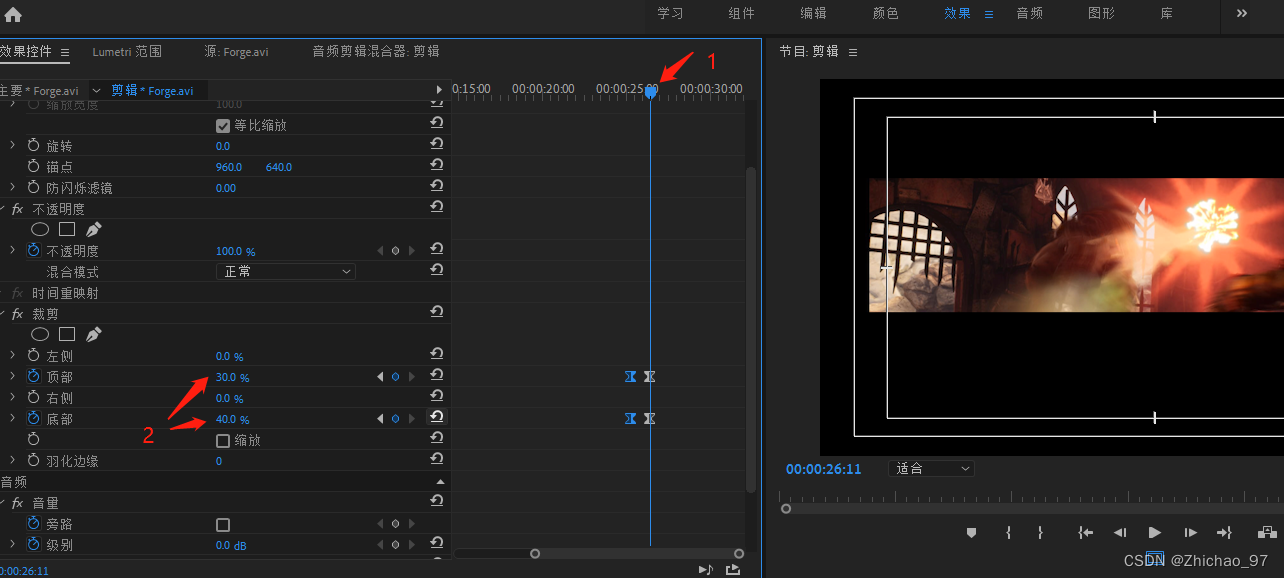Expand the 防闪烁滤镜 property
This screenshot has height=578, width=1284.
pos(13,188)
